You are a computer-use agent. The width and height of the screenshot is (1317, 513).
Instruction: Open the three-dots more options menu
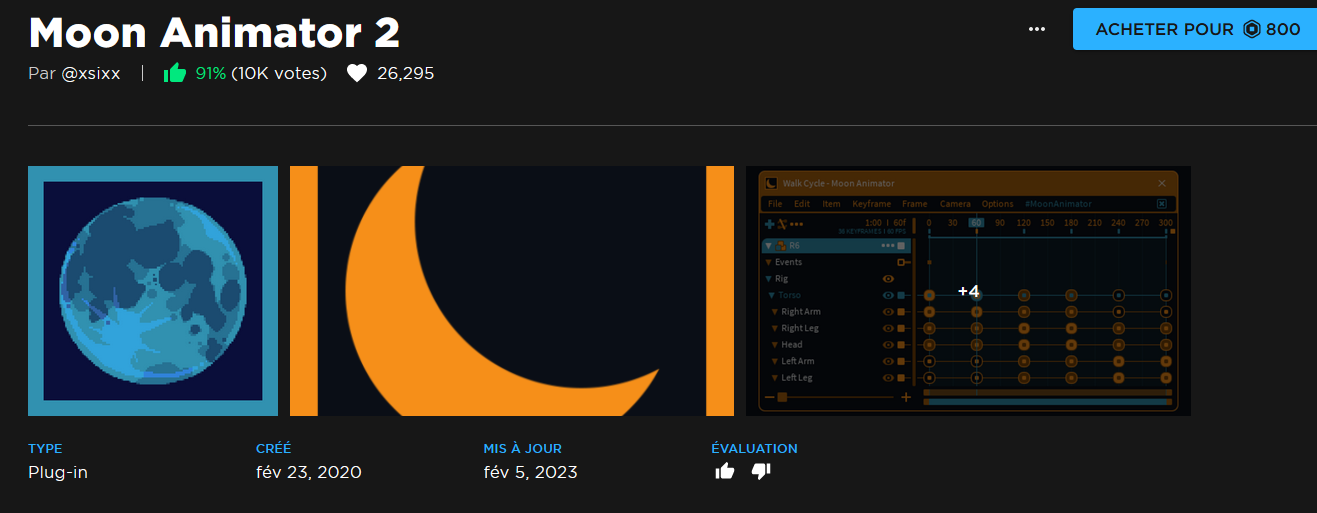pyautogui.click(x=1037, y=29)
